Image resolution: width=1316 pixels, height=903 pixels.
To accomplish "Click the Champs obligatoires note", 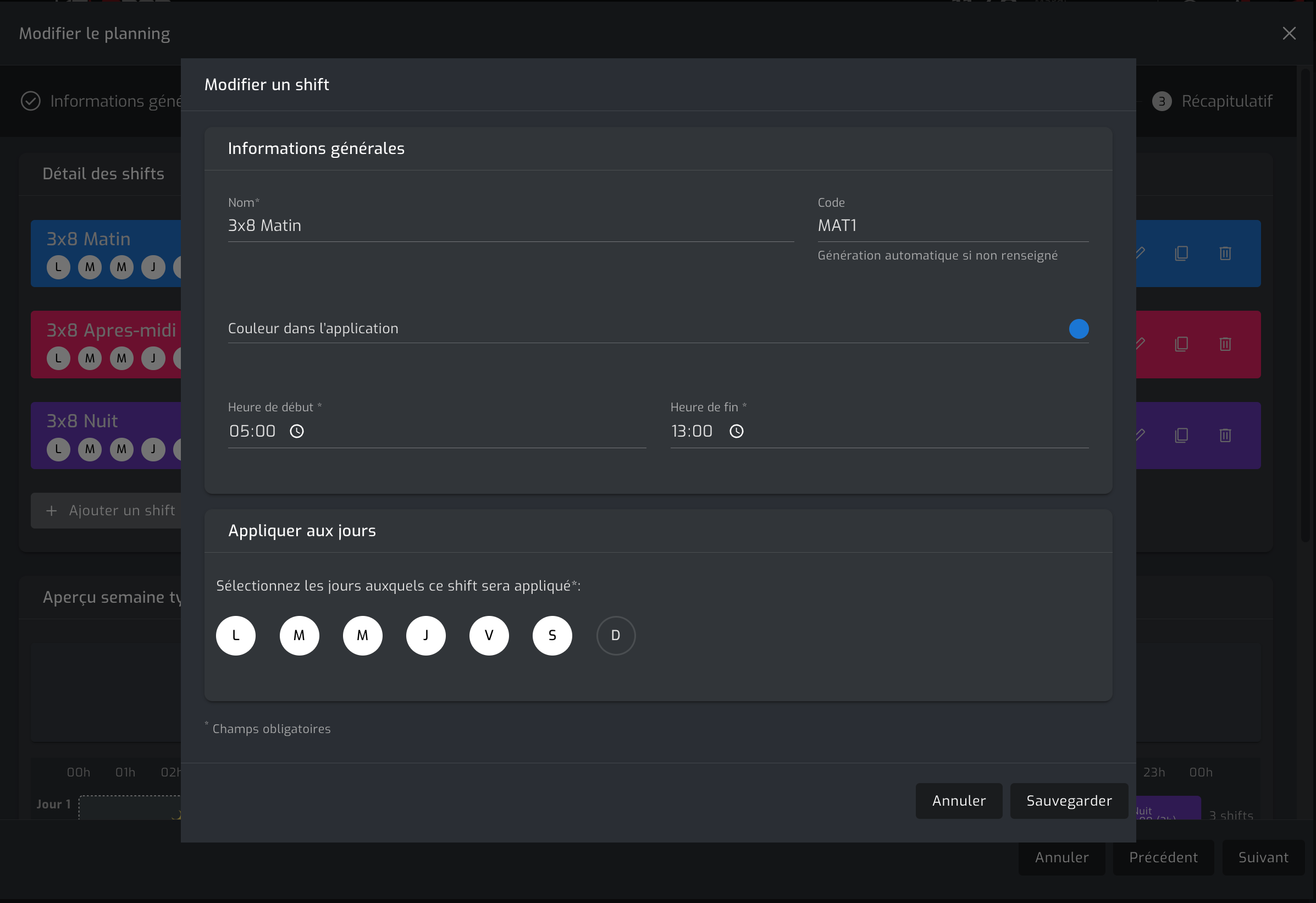I will pyautogui.click(x=271, y=729).
